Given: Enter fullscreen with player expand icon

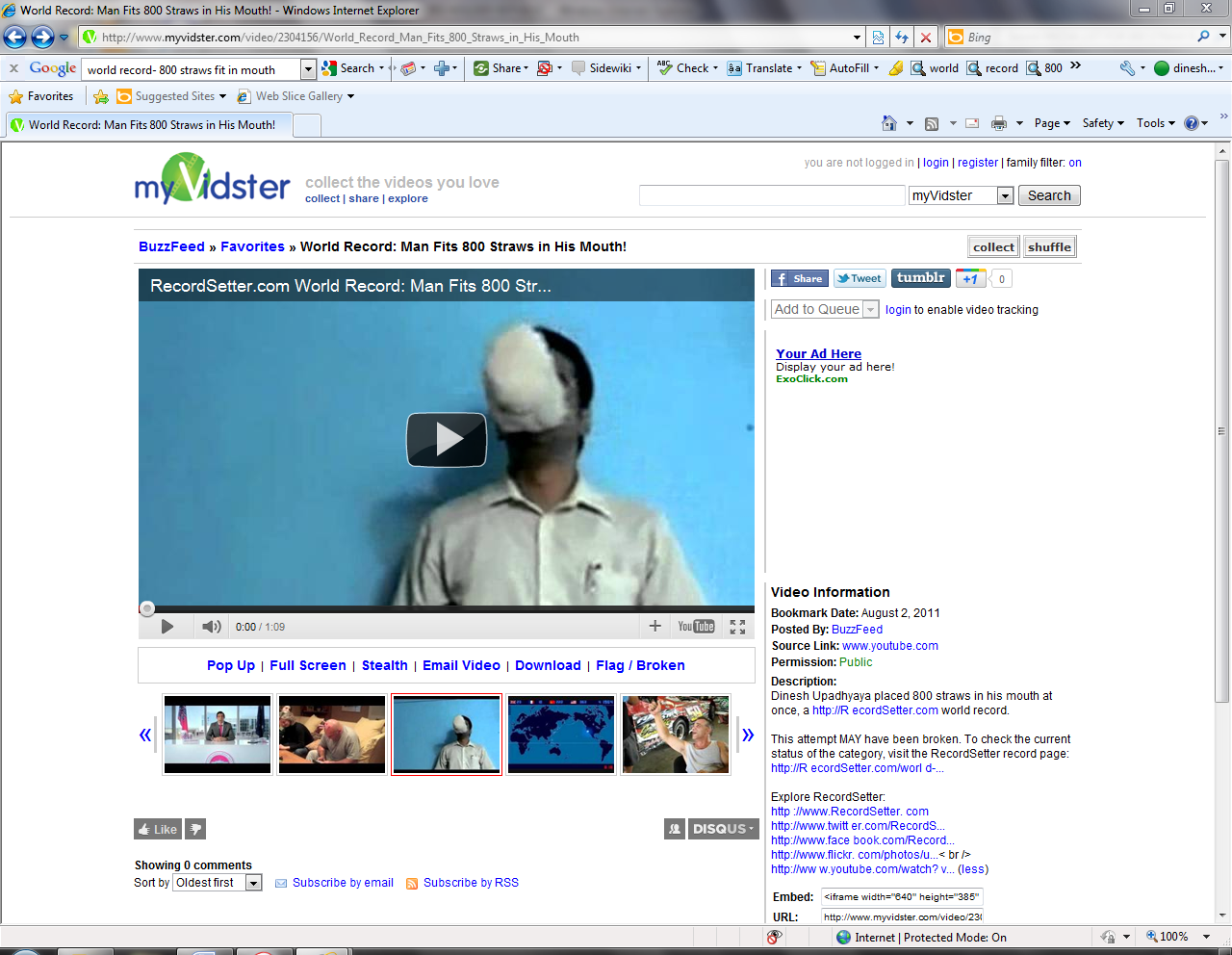Looking at the screenshot, I should point(738,627).
